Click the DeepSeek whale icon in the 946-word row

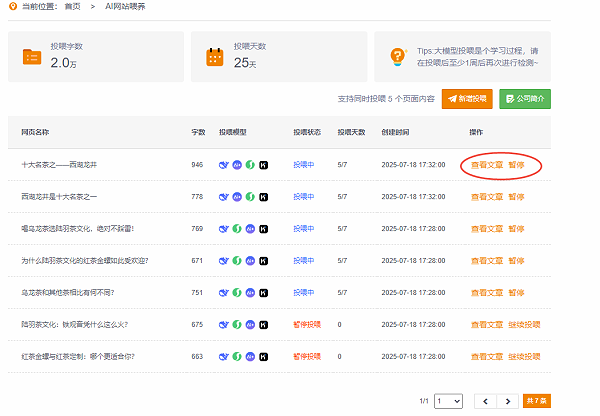click(223, 165)
